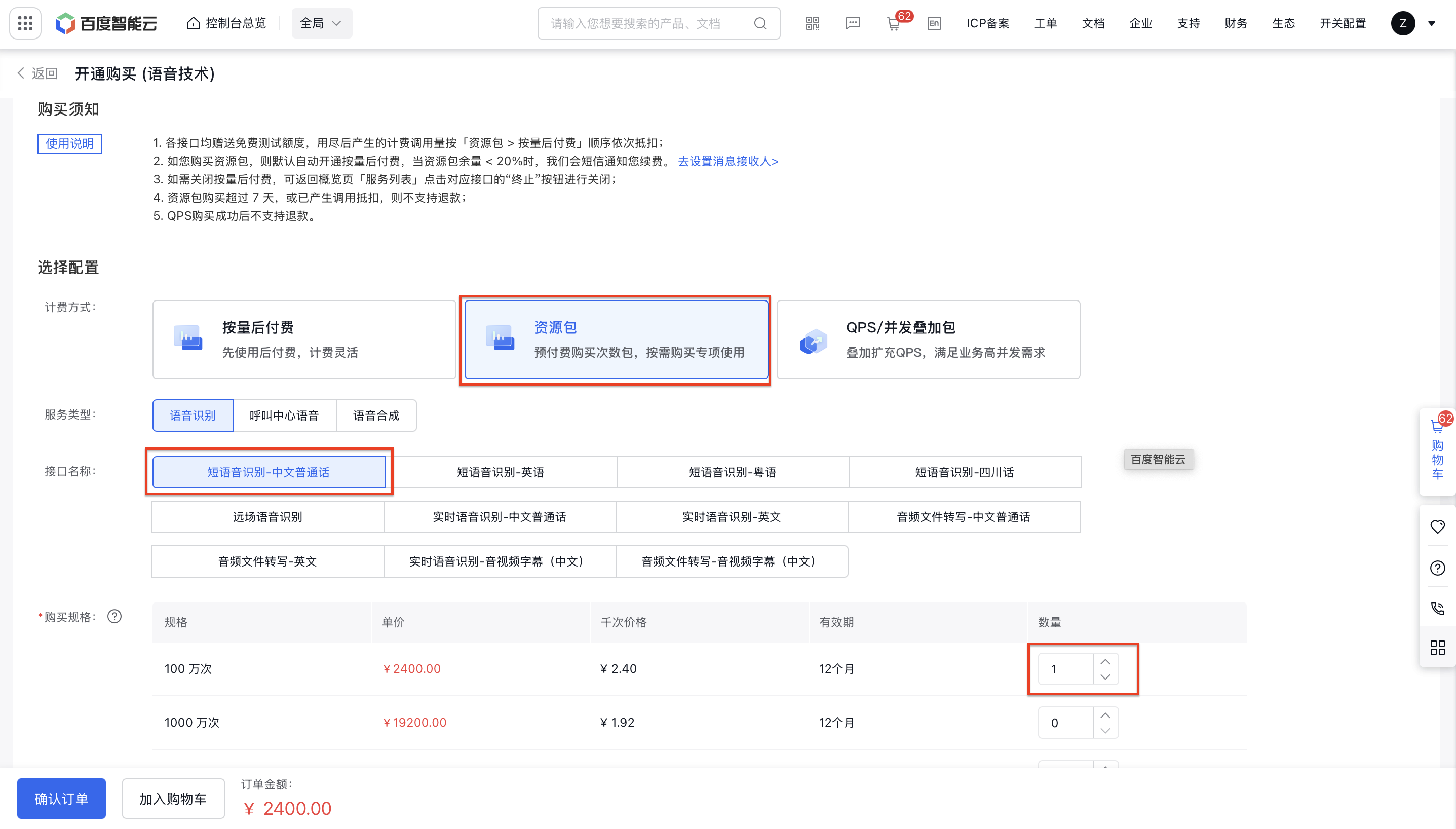Open 开关配置 menu

pyautogui.click(x=1343, y=23)
